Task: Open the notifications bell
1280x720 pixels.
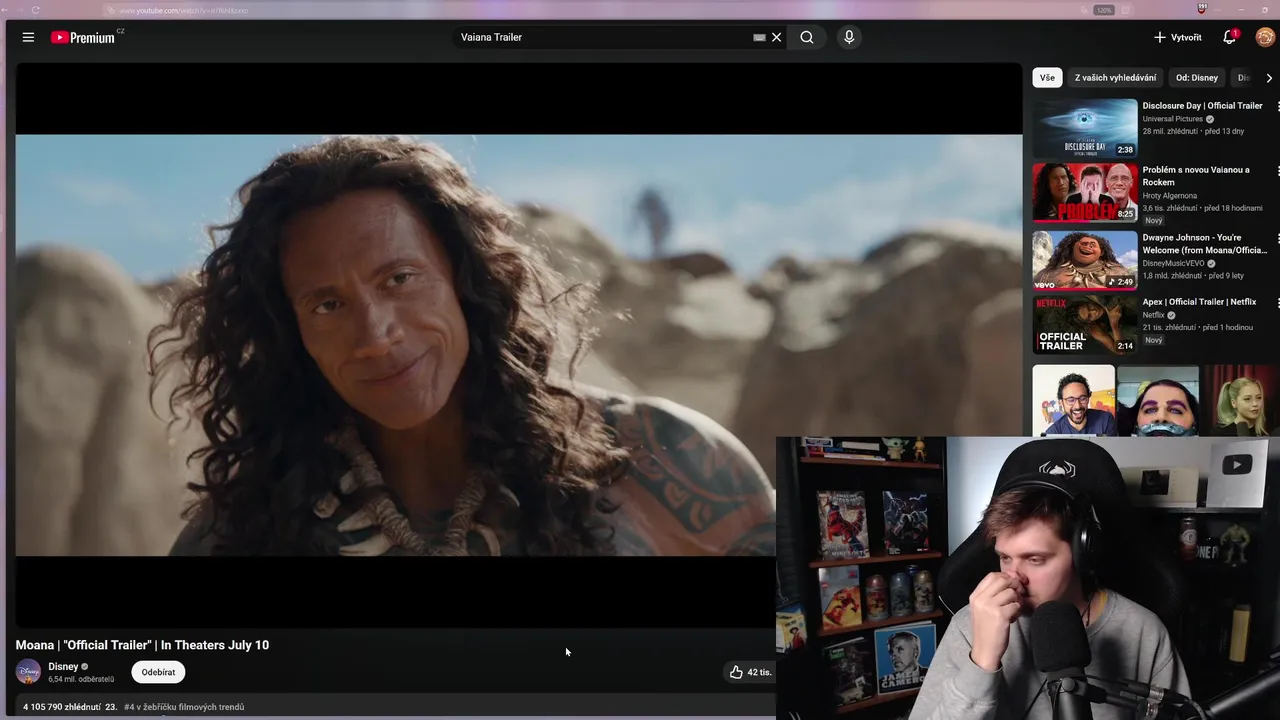Action: point(1230,37)
